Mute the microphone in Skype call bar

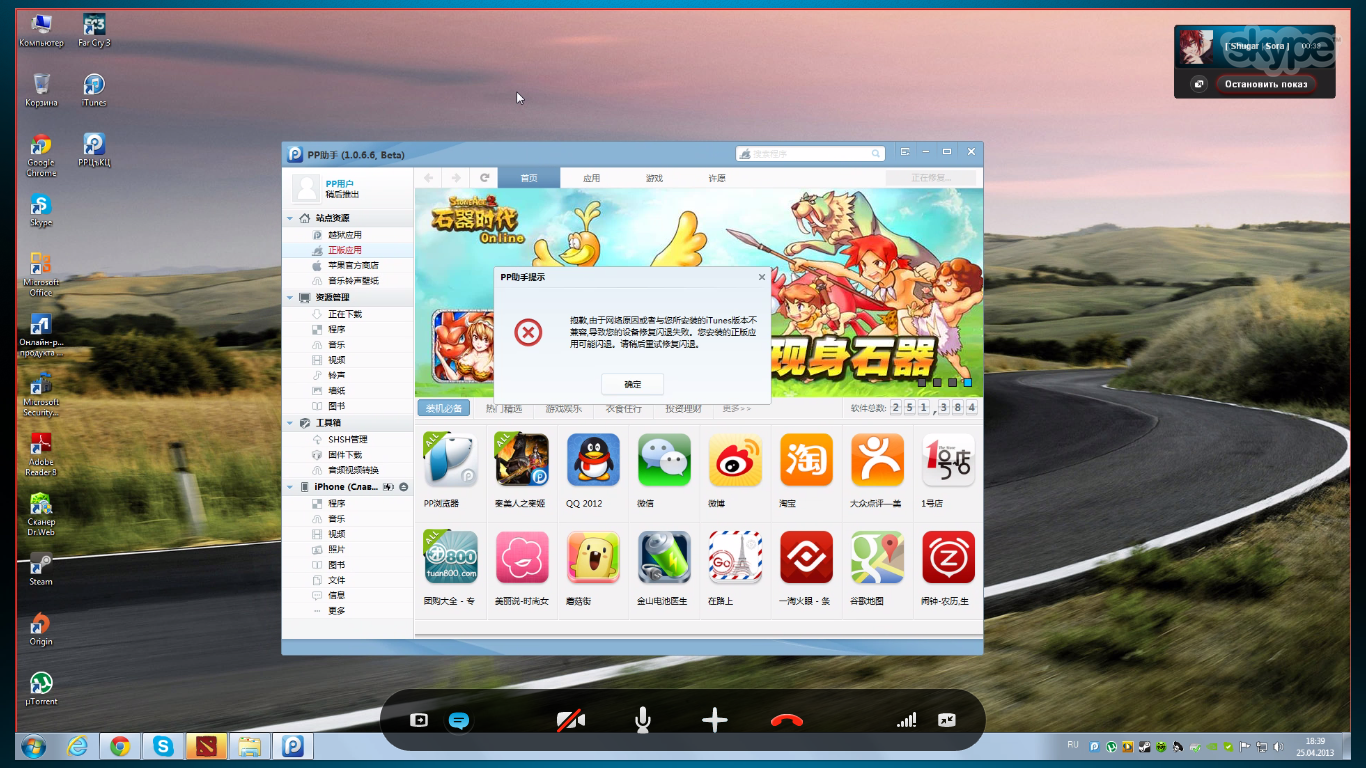[x=643, y=720]
